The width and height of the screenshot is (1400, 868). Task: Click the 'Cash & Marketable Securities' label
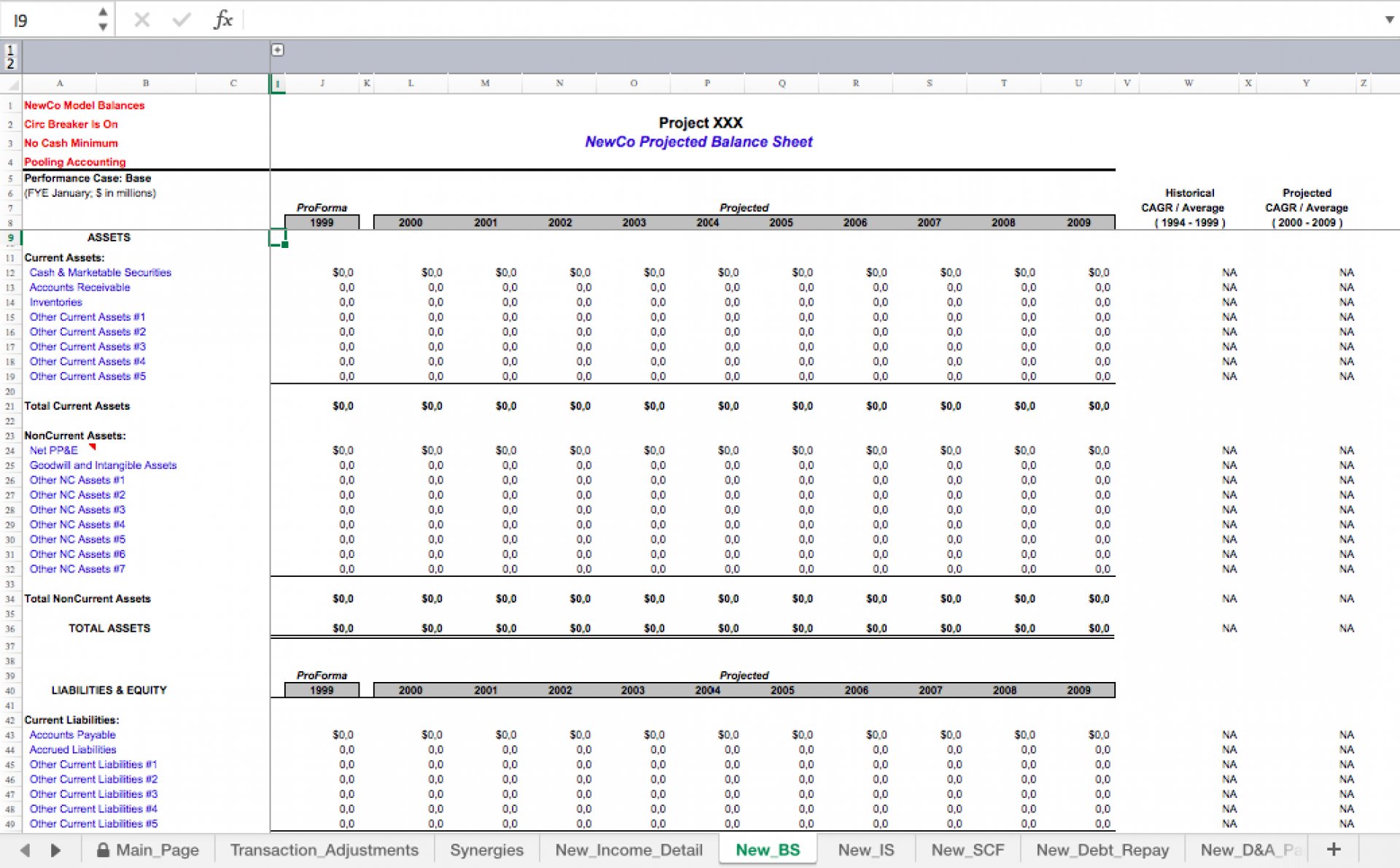[x=101, y=272]
